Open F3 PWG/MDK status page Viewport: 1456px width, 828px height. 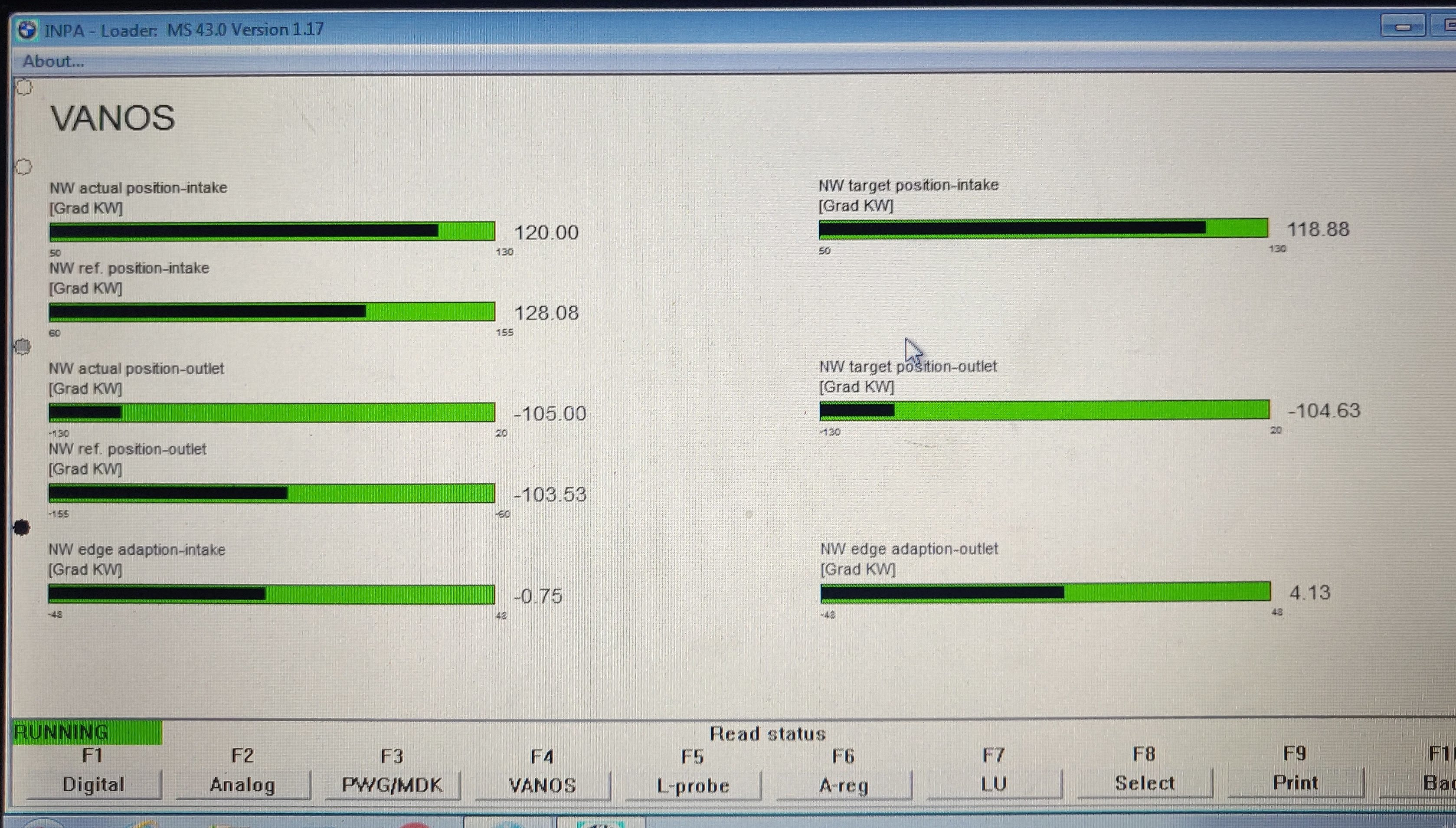(x=392, y=785)
